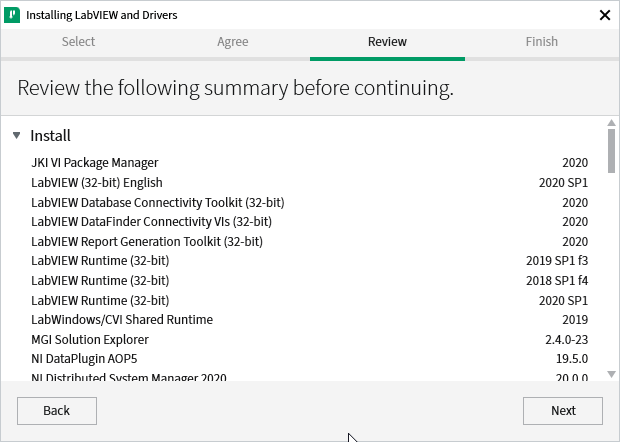The image size is (620, 442).
Task: Switch to the Select step tab
Action: (78, 42)
